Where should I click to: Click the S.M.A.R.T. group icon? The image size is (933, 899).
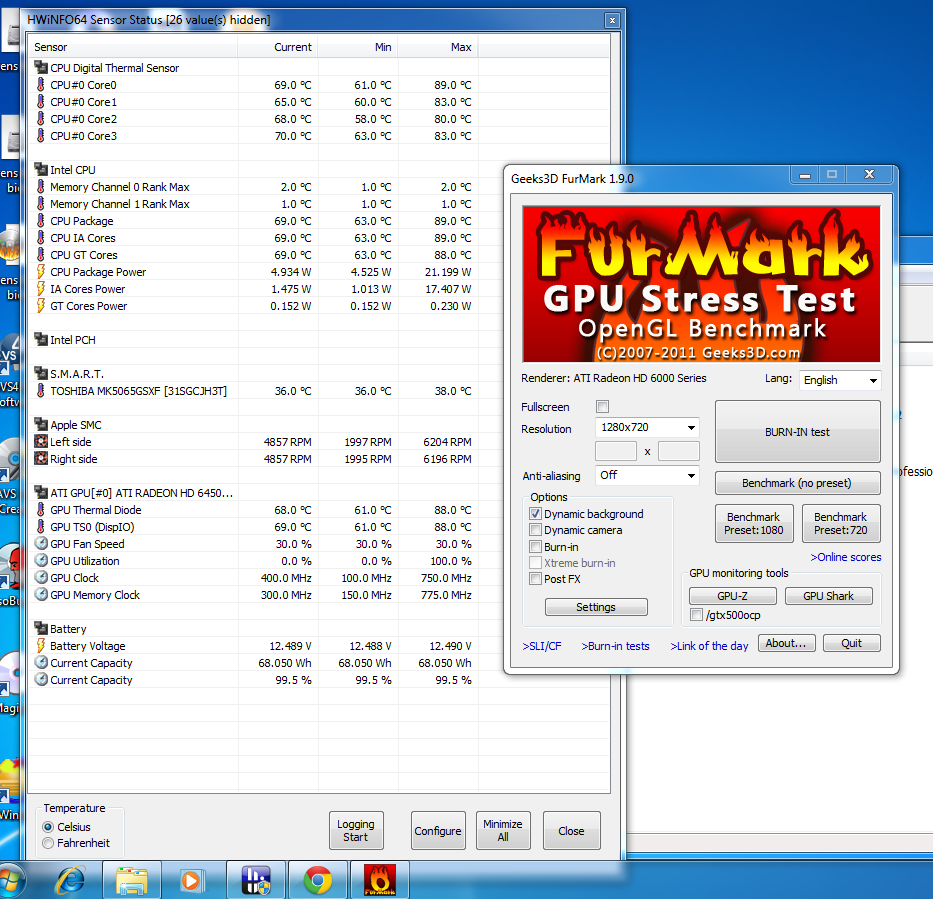(x=41, y=374)
